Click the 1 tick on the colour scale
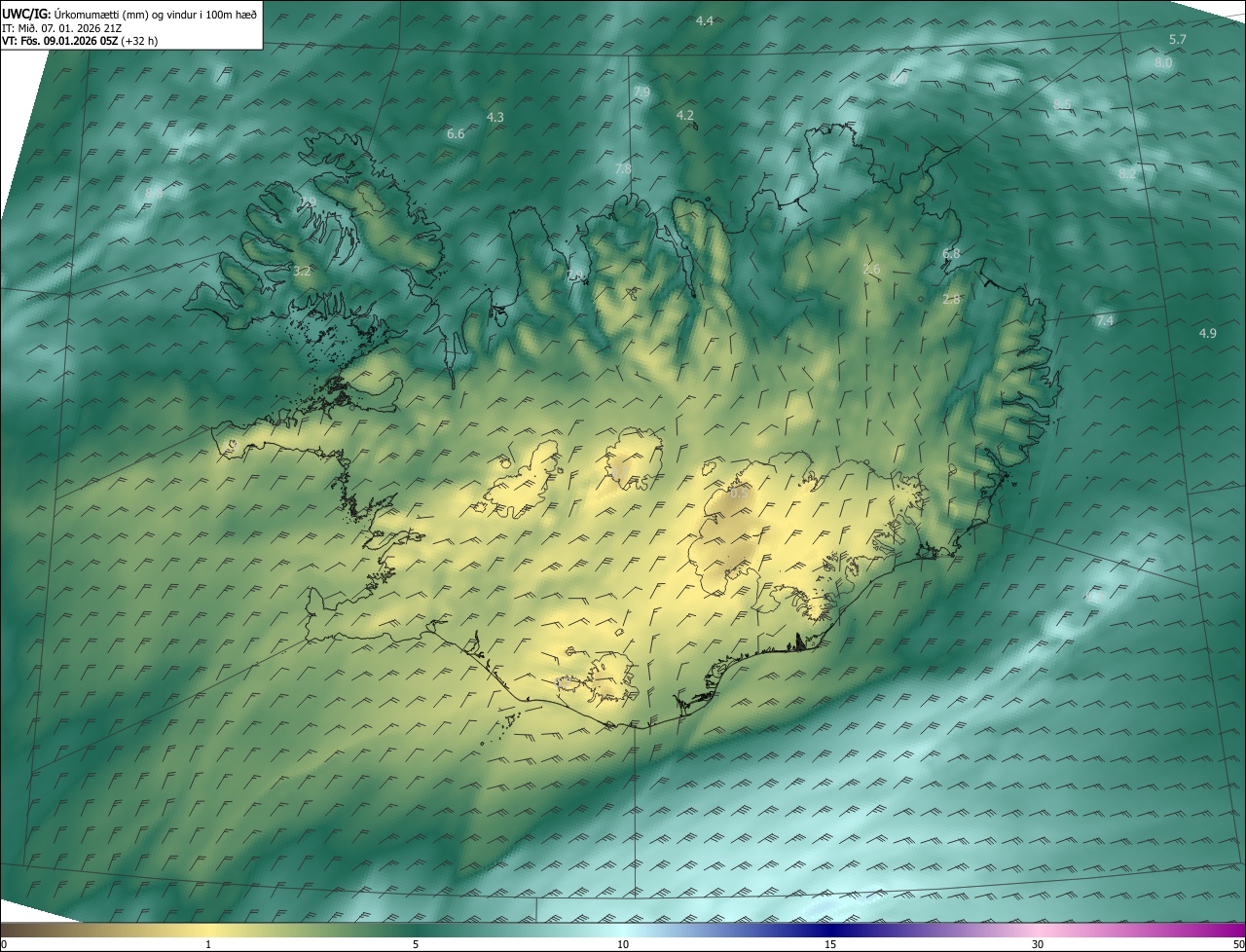This screenshot has height=952, width=1246. [208, 944]
